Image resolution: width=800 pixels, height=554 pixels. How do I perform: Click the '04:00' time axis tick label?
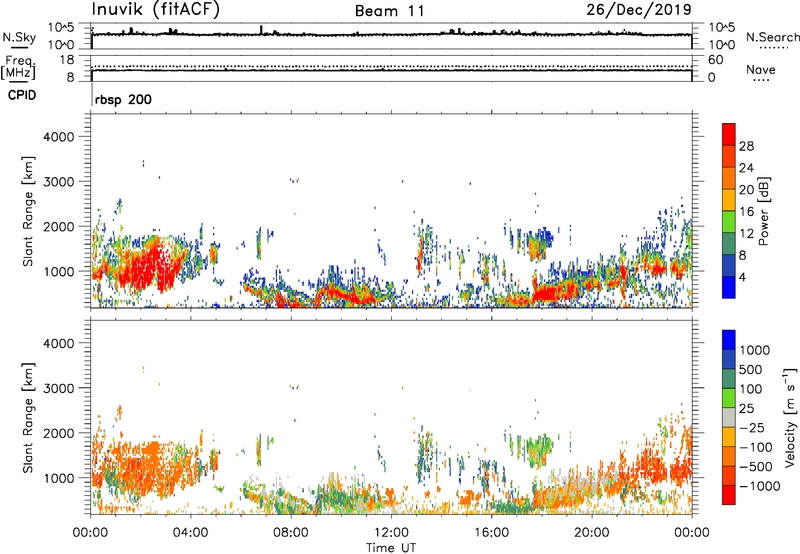click(191, 533)
